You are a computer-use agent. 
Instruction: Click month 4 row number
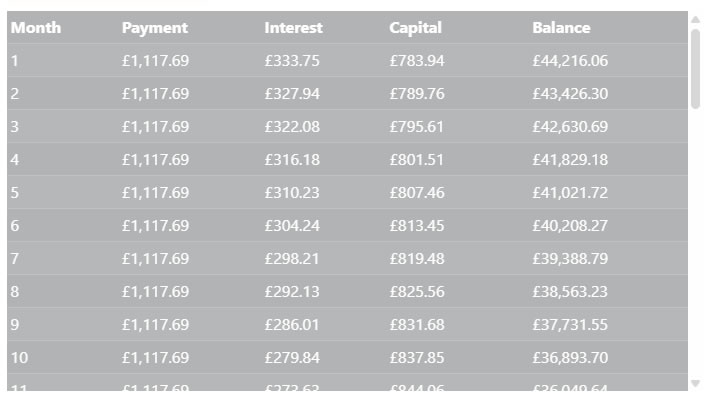tap(15, 160)
